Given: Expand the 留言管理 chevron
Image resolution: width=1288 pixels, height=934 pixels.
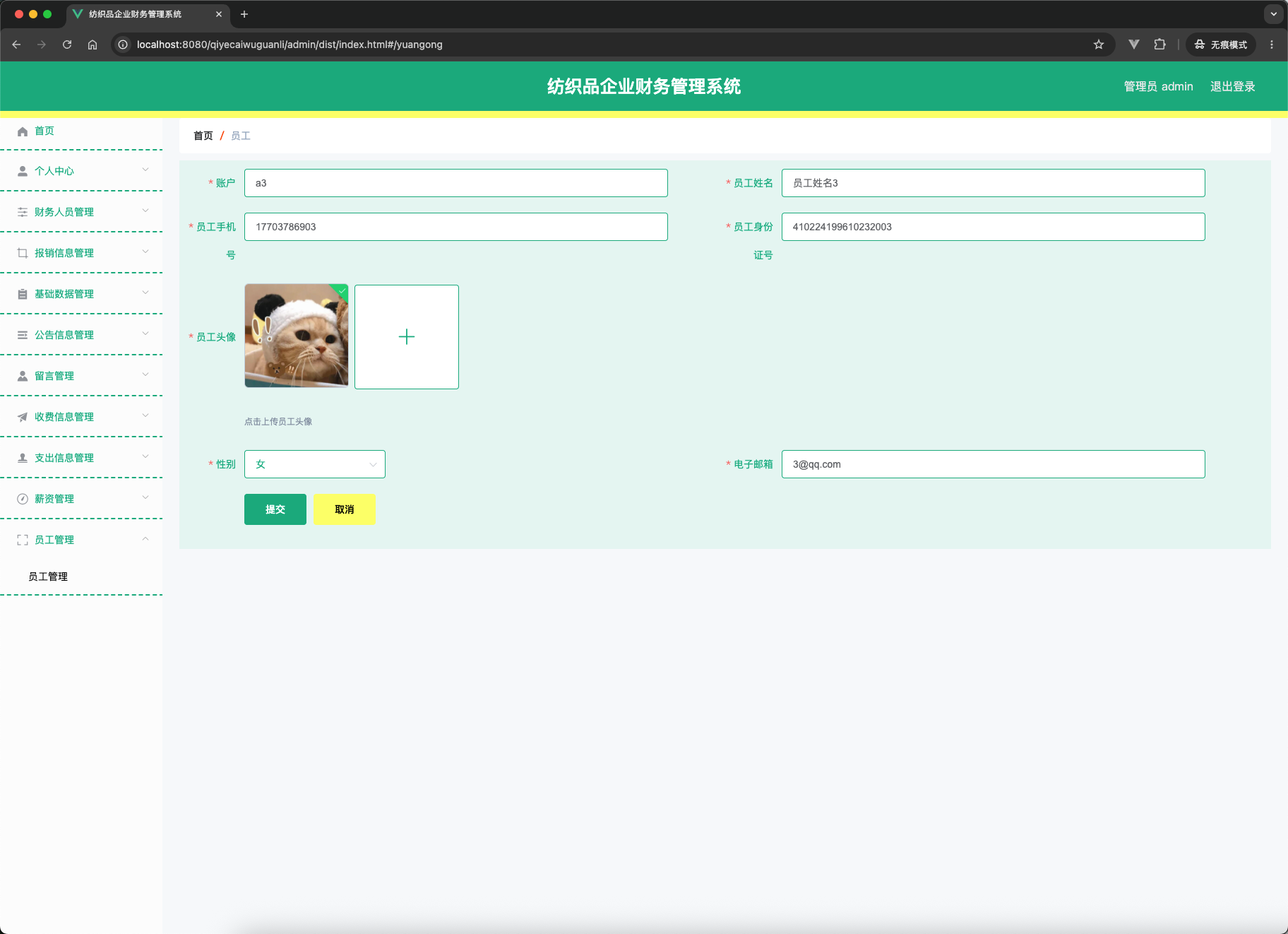Looking at the screenshot, I should click(x=145, y=374).
